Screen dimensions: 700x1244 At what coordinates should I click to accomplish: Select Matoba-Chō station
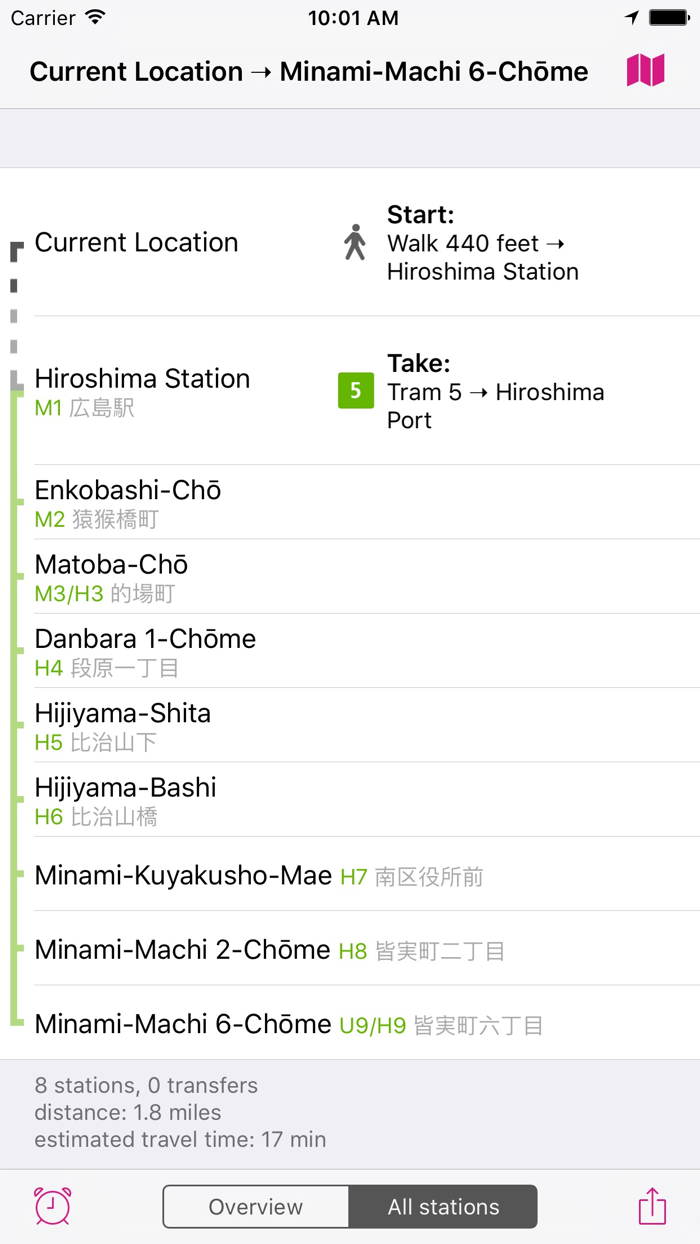pos(110,577)
